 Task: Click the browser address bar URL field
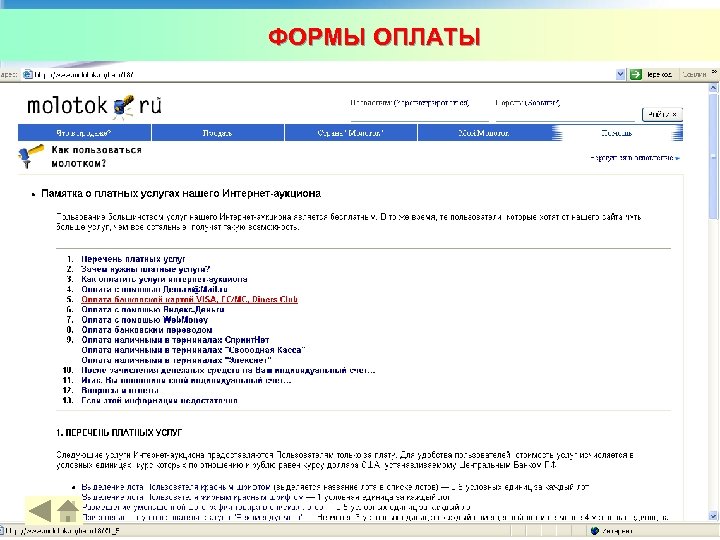pyautogui.click(x=321, y=74)
